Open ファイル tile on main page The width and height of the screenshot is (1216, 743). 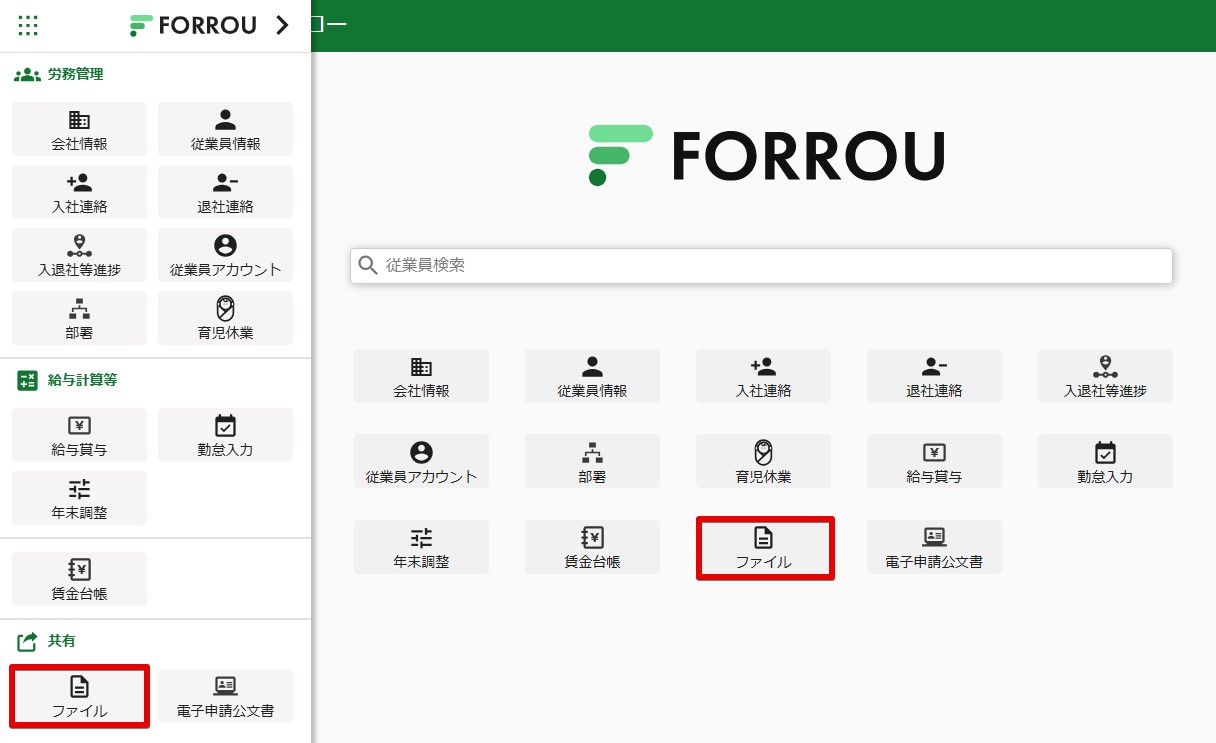pyautogui.click(x=763, y=547)
